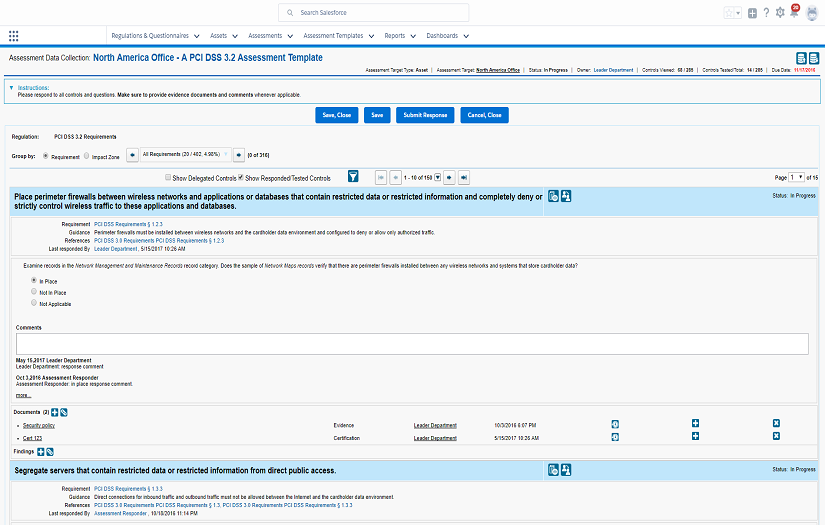Select Group by Impact Zone radio button
The image size is (825, 525).
click(87, 156)
